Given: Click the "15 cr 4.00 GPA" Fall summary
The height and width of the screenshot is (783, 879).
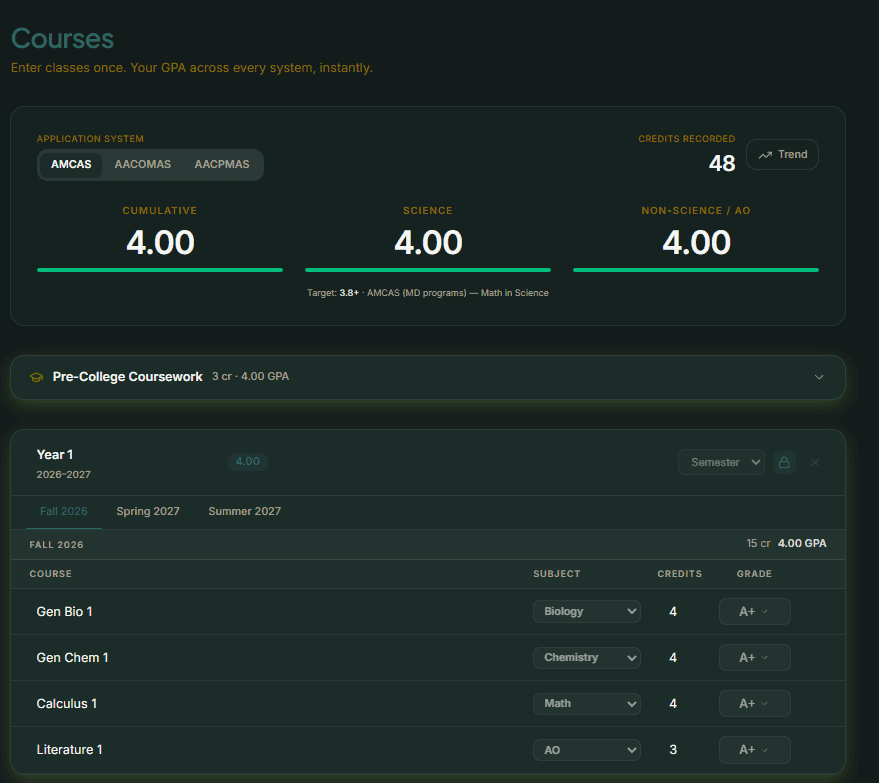Looking at the screenshot, I should [786, 544].
